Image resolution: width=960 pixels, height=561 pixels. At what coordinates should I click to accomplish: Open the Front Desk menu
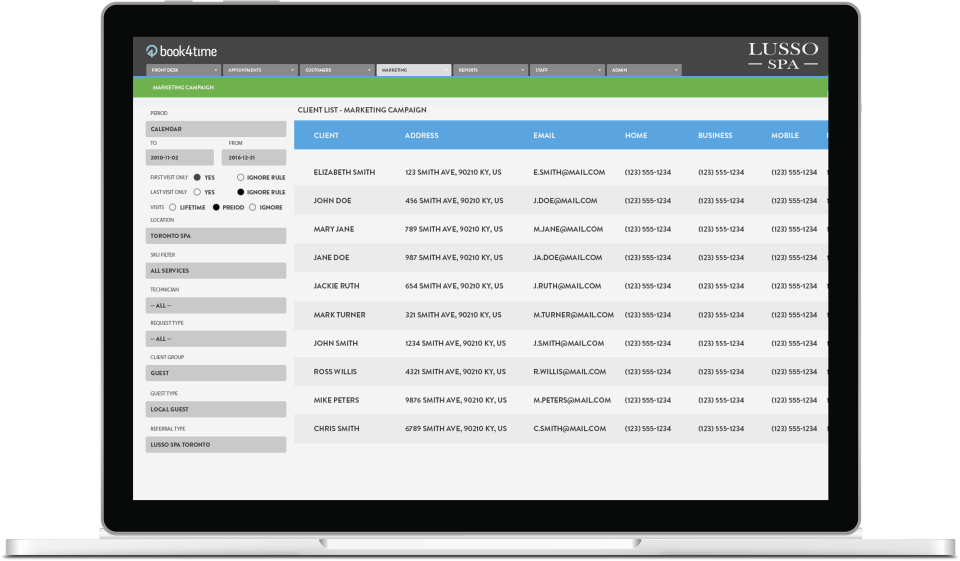(183, 70)
